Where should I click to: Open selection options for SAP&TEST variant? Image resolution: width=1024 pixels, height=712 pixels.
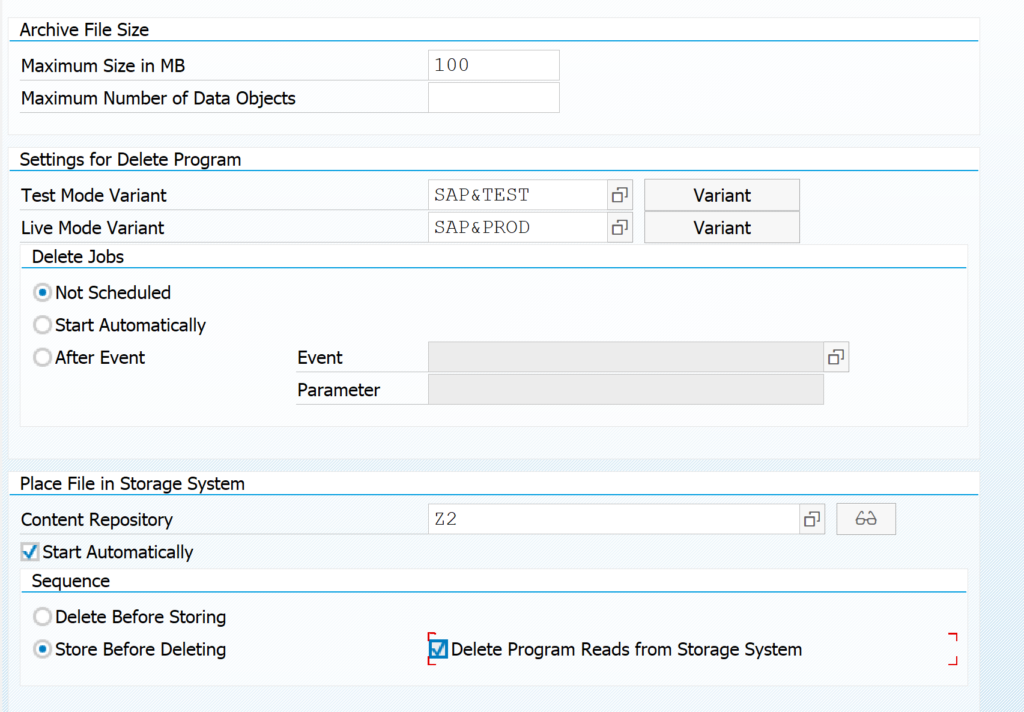[619, 194]
